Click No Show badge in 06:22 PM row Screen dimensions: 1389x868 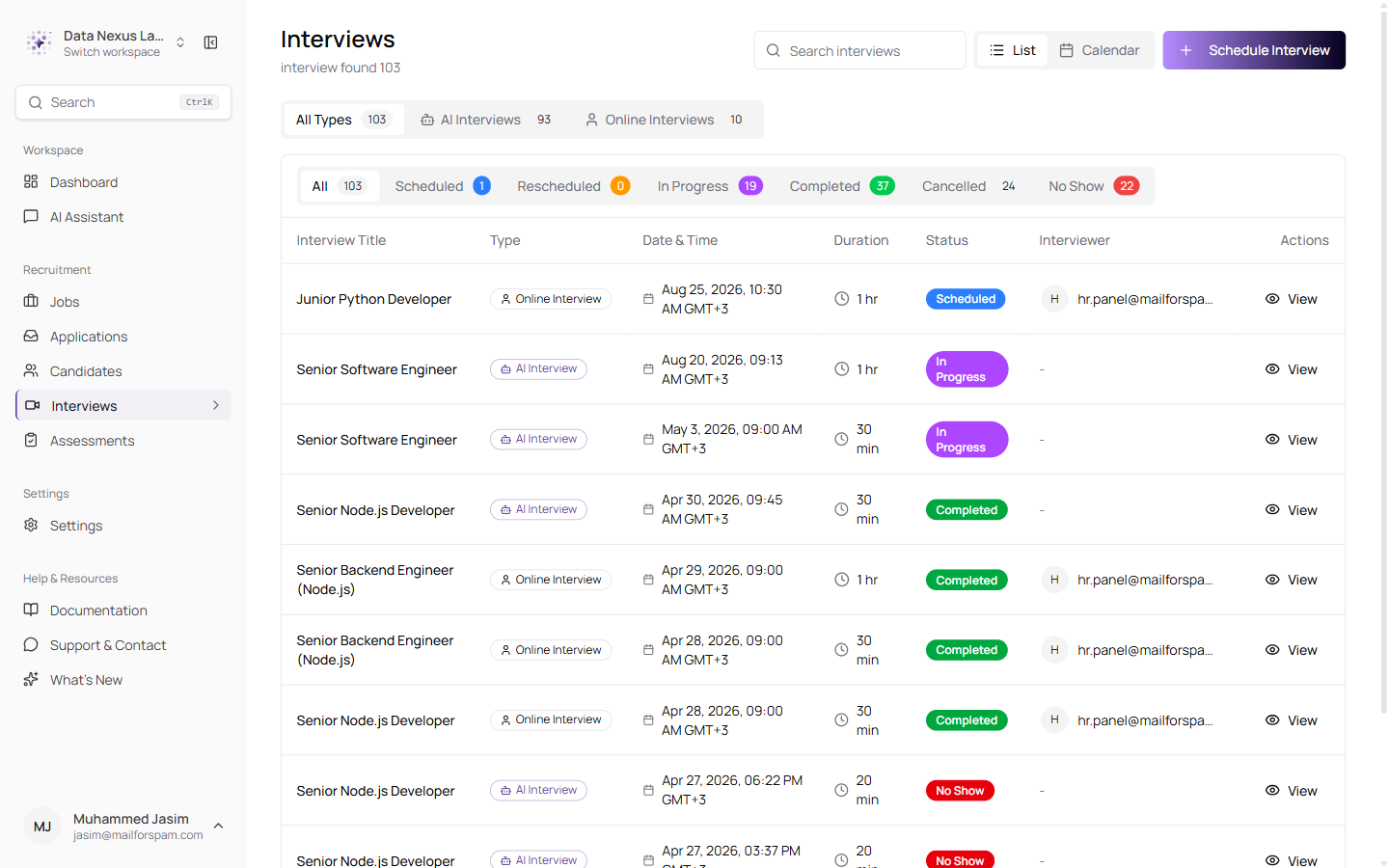(960, 791)
